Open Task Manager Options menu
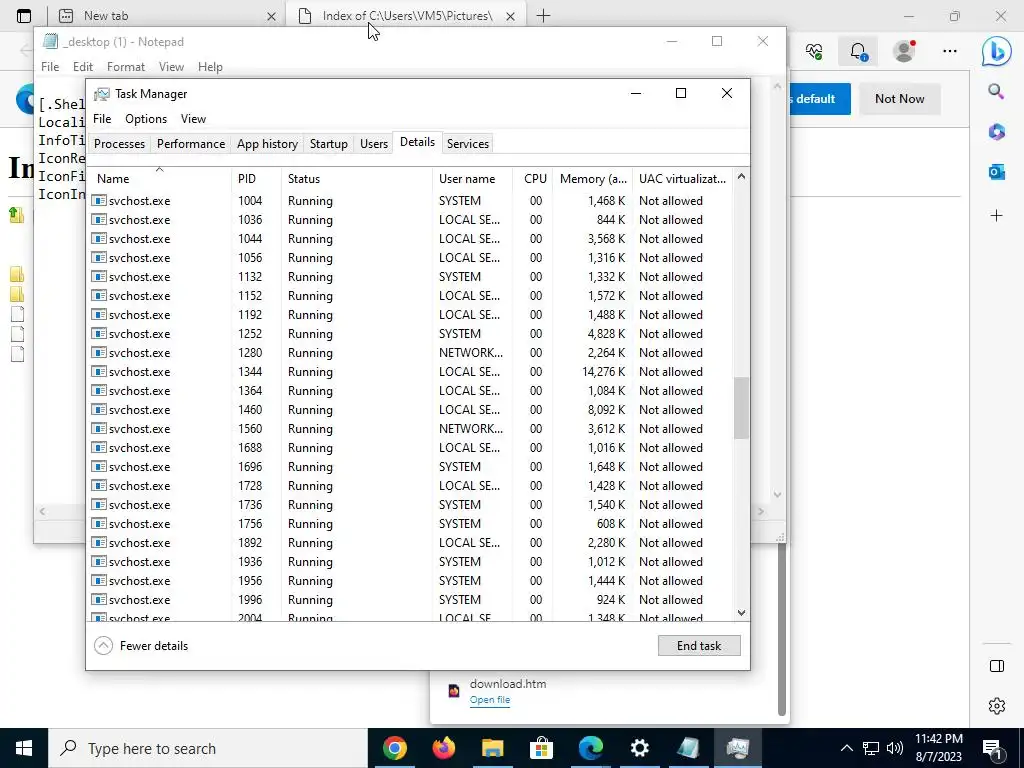1024x768 pixels. pyautogui.click(x=146, y=119)
